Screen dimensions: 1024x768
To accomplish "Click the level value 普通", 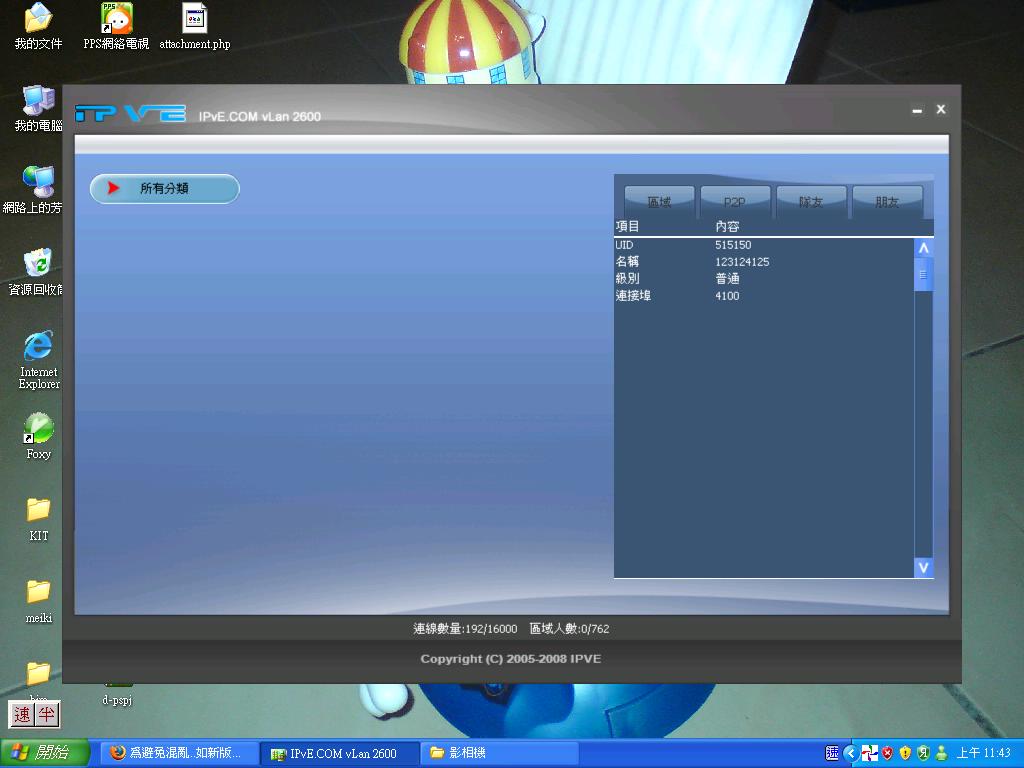I will coord(727,279).
